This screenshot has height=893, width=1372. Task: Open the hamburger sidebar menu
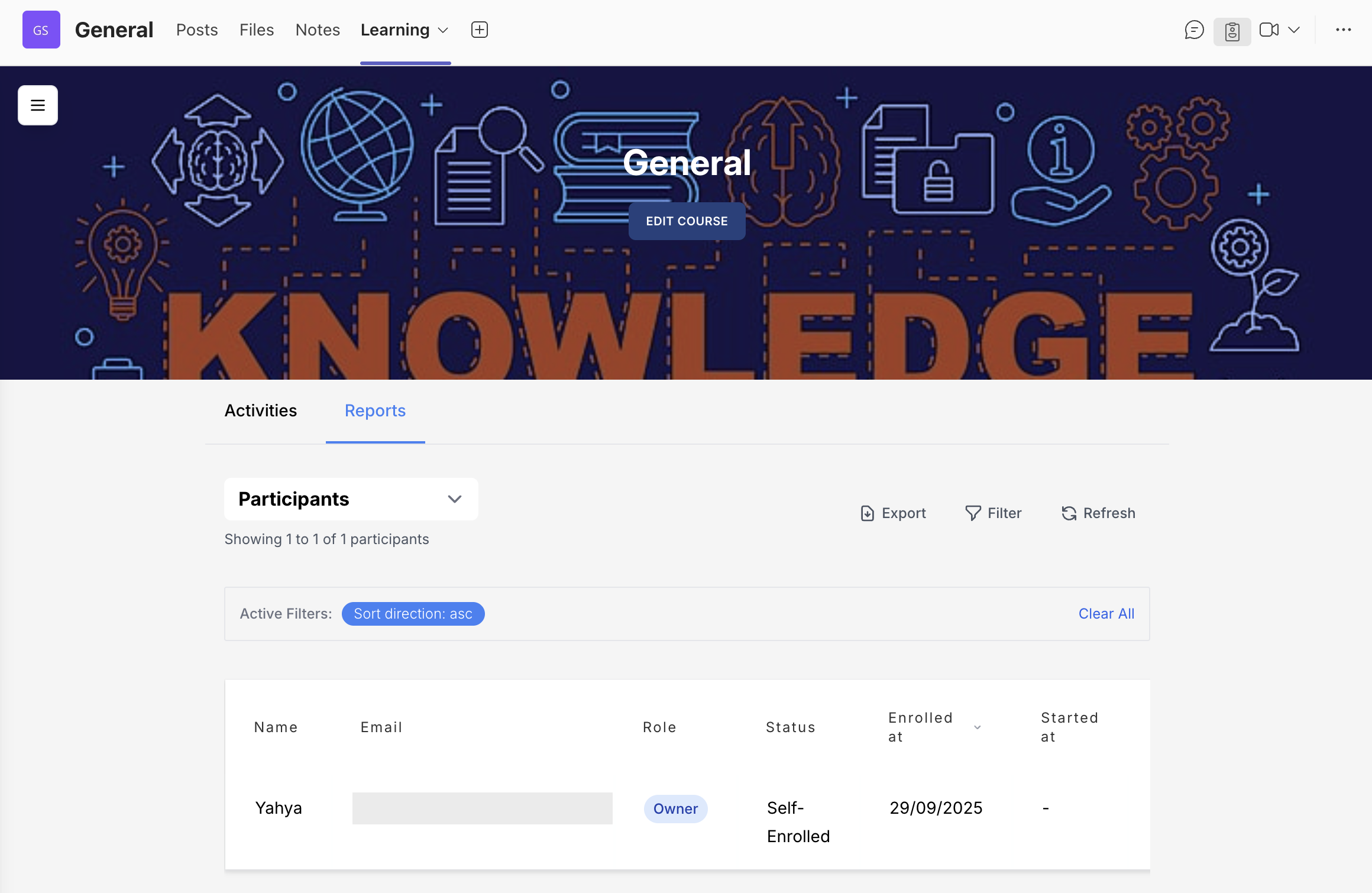(38, 105)
